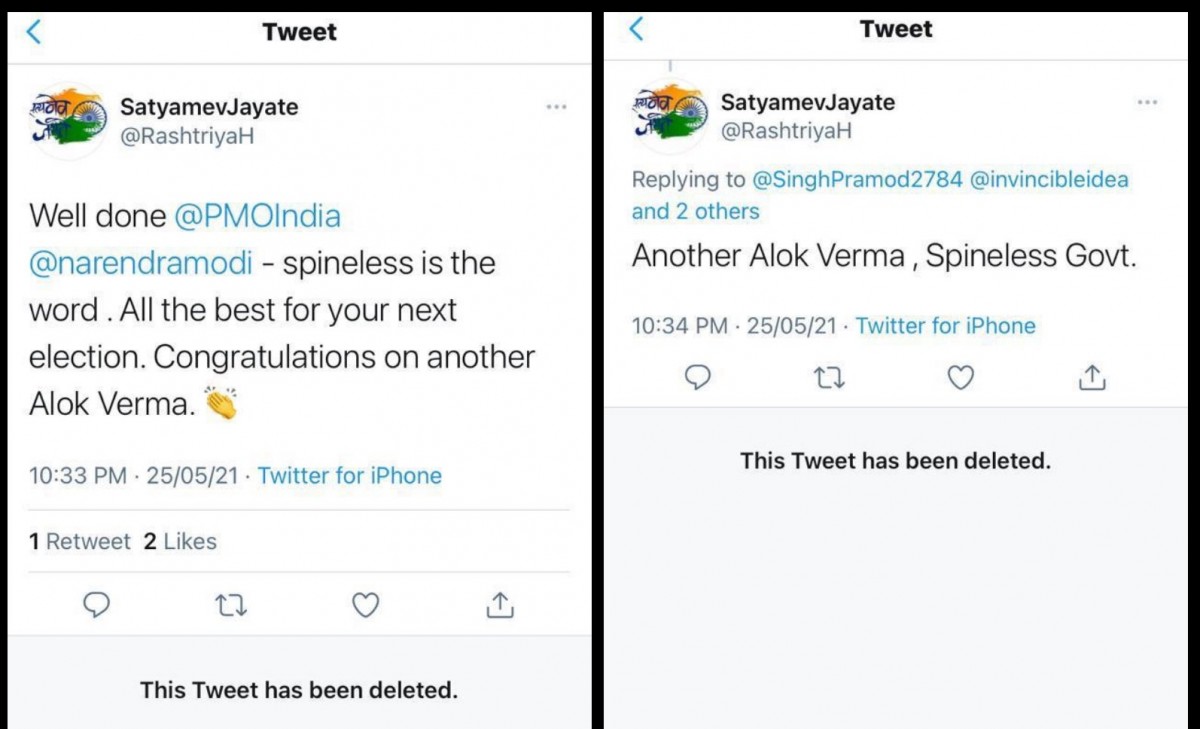The image size is (1200, 729).
Task: Open more options dots on right tweet
Action: (1147, 102)
